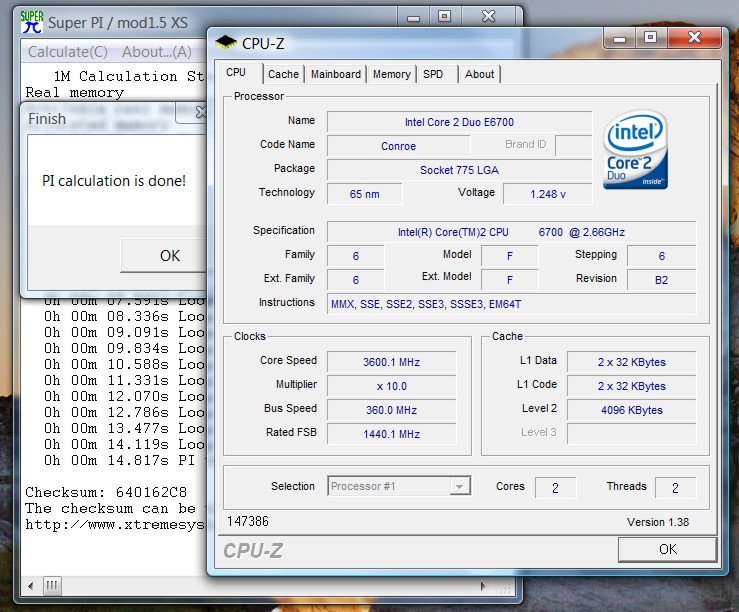Viewport: 739px width, 612px height.
Task: Click the L1 Code value '2 x 32 KBytes'
Action: click(x=632, y=386)
